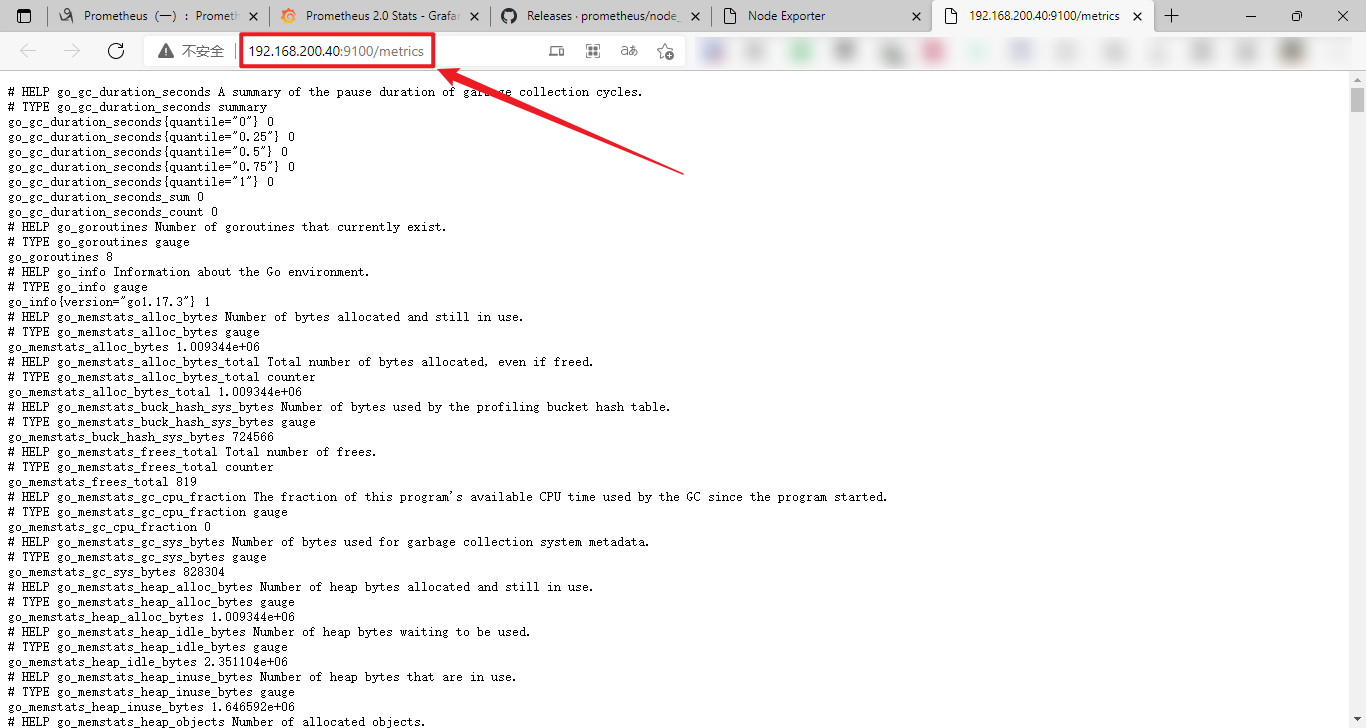Switch to Releases prometheus/node GitHub tab
Image resolution: width=1366 pixels, height=728 pixels.
coord(600,16)
